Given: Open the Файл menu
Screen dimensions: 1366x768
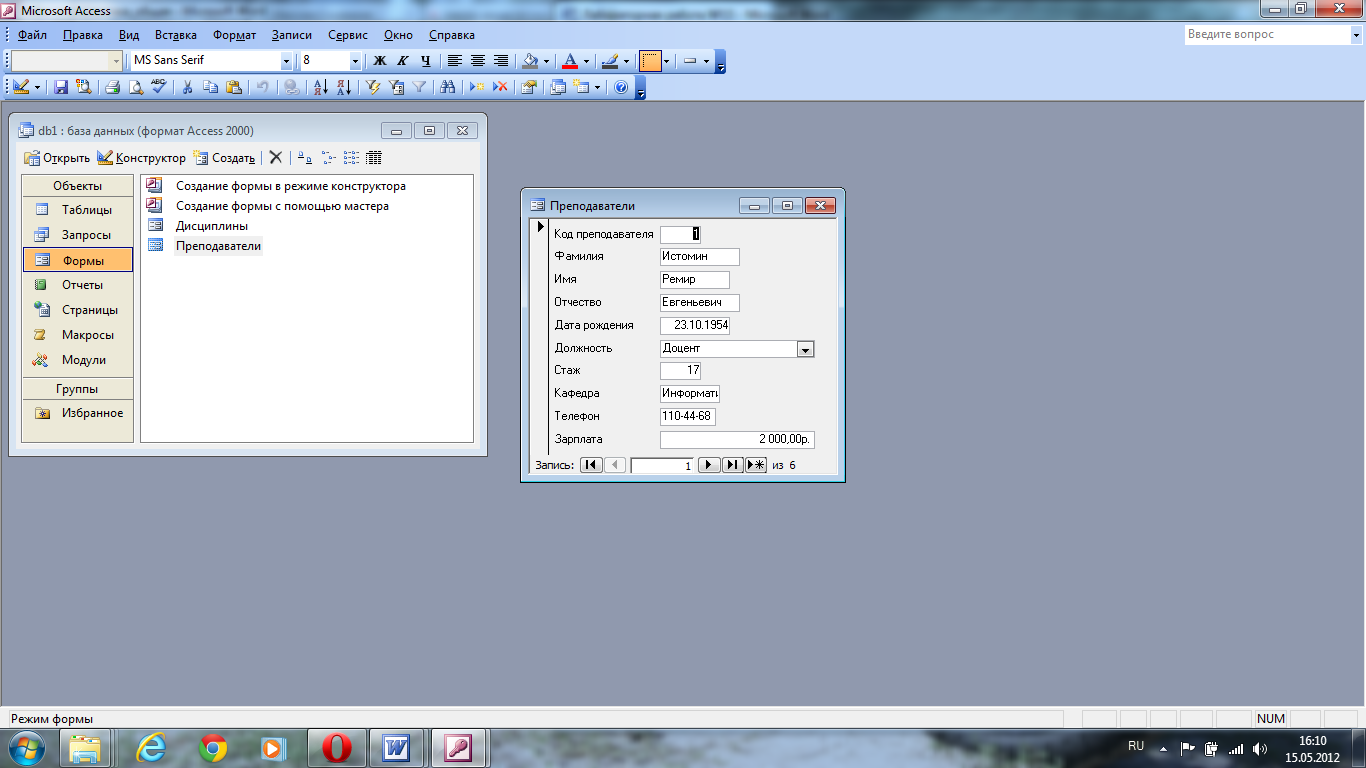Looking at the screenshot, I should coord(32,35).
